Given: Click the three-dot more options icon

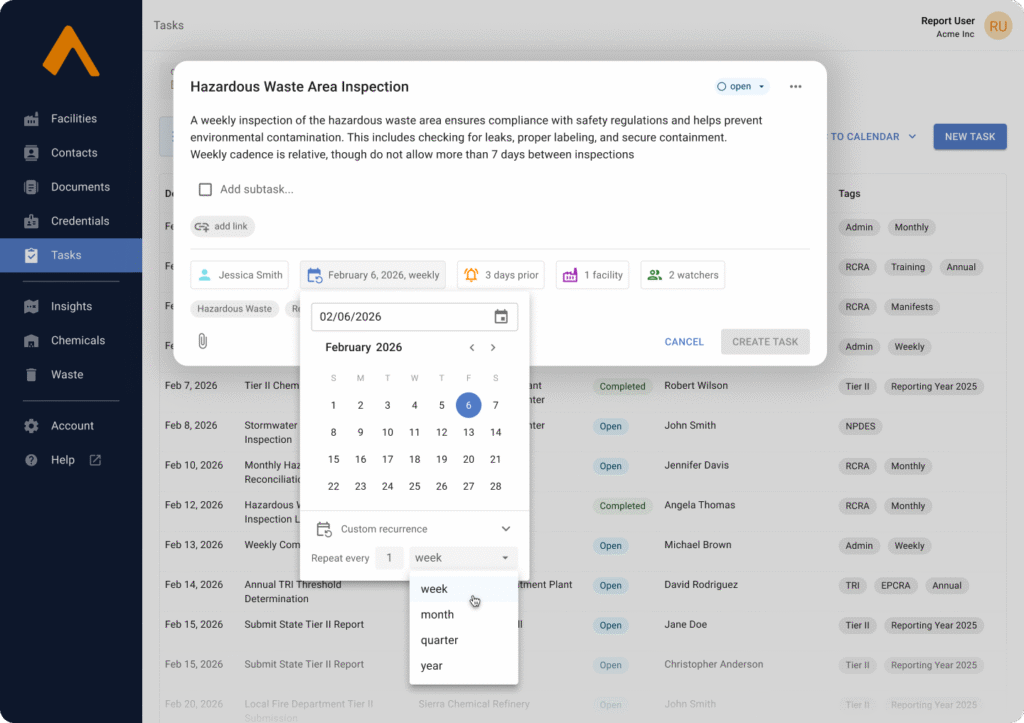Looking at the screenshot, I should coord(795,87).
